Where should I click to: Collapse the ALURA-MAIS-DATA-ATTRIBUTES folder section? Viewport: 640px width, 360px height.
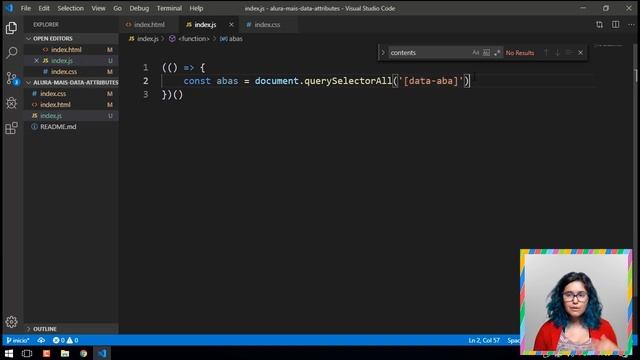71,82
